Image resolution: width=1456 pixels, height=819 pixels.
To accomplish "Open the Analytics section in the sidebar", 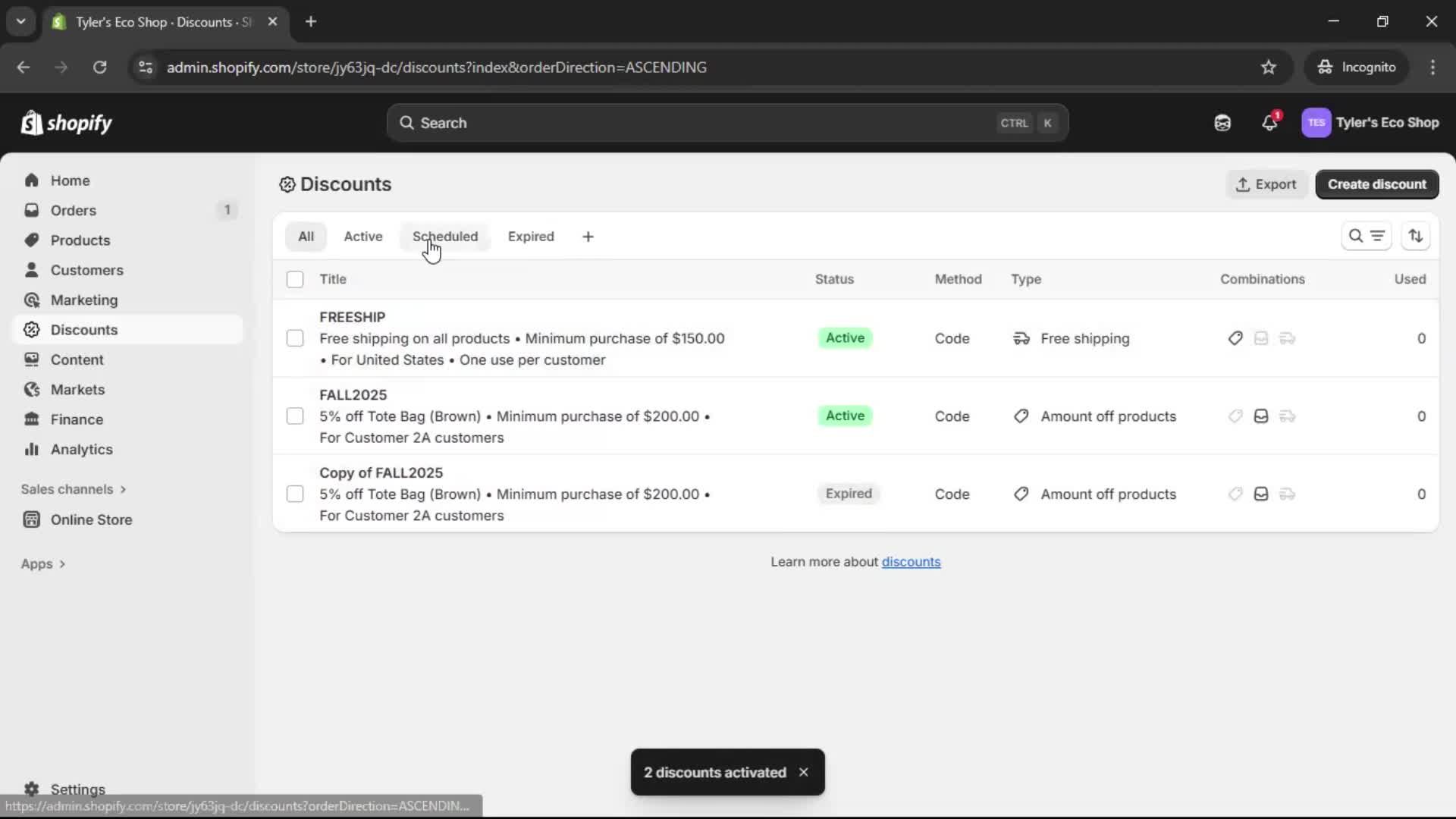I will click(80, 449).
